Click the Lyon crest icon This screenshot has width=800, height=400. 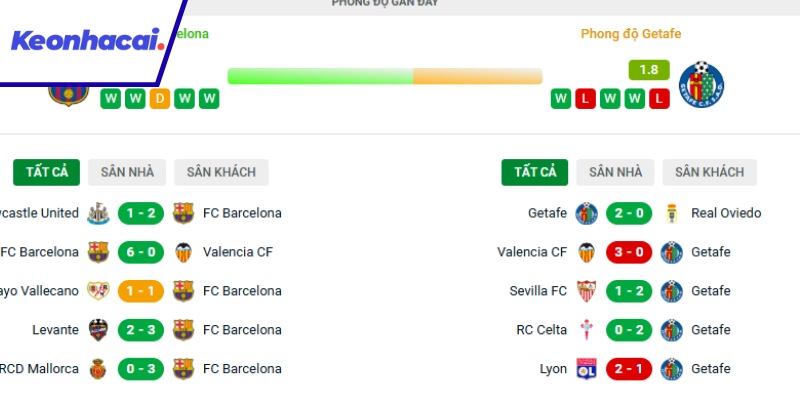pyautogui.click(x=586, y=369)
